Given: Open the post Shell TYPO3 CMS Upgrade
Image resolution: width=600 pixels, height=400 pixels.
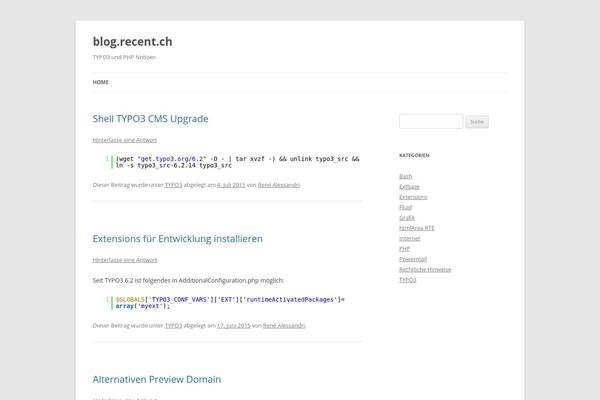Looking at the screenshot, I should [x=150, y=119].
